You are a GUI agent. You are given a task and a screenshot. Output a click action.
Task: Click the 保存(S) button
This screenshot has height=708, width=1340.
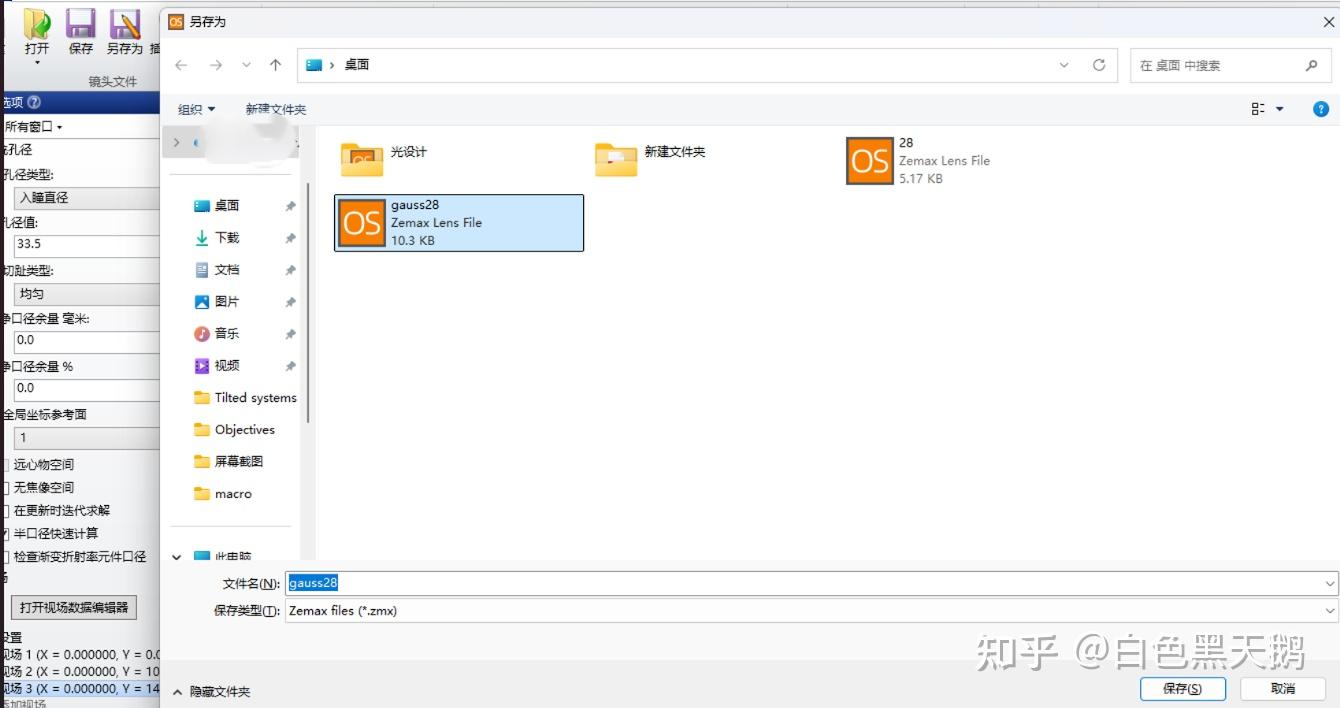1183,689
